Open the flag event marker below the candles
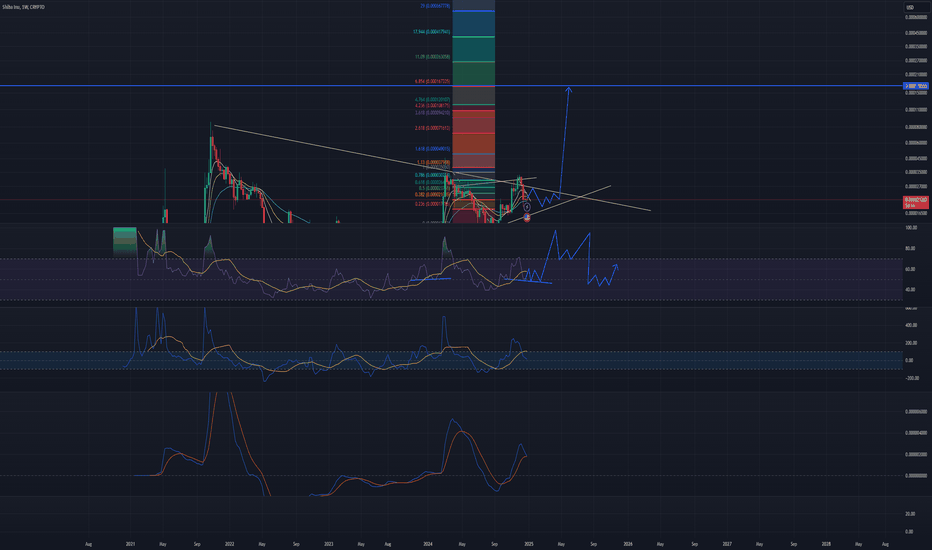 [527, 218]
